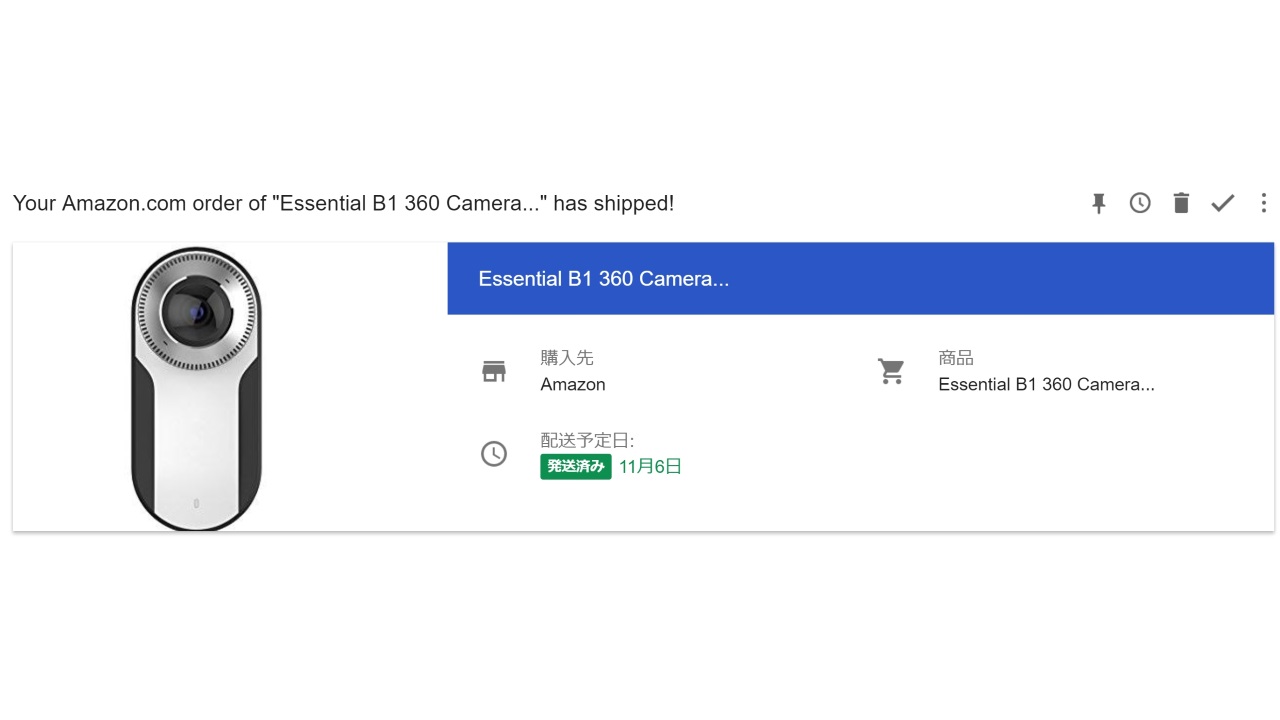The height and width of the screenshot is (720, 1280).
Task: Click the blue header title Essential B1 360 Camera
Action: click(x=604, y=279)
